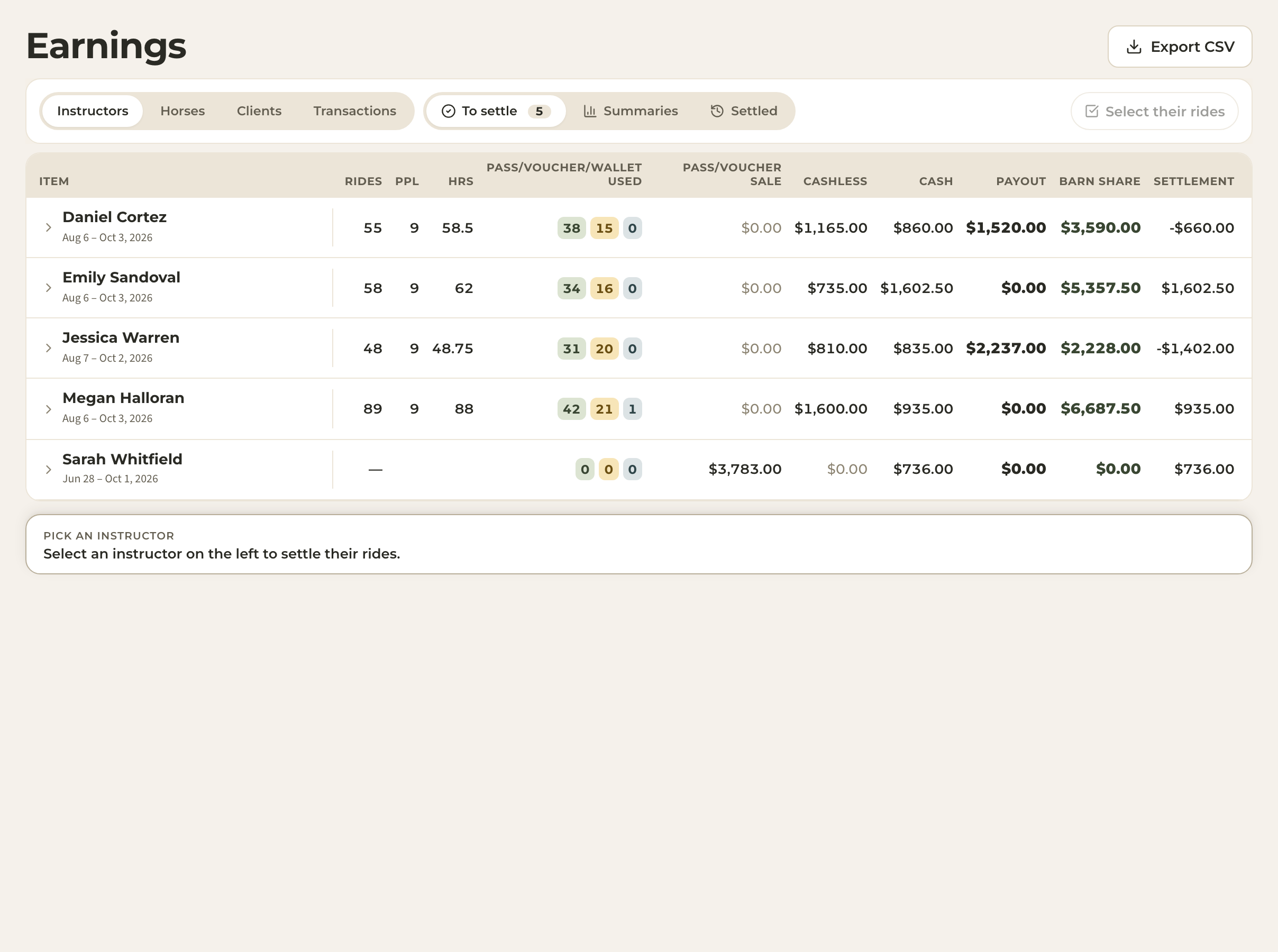Switch to the Clients tab
The height and width of the screenshot is (952, 1278).
click(259, 111)
